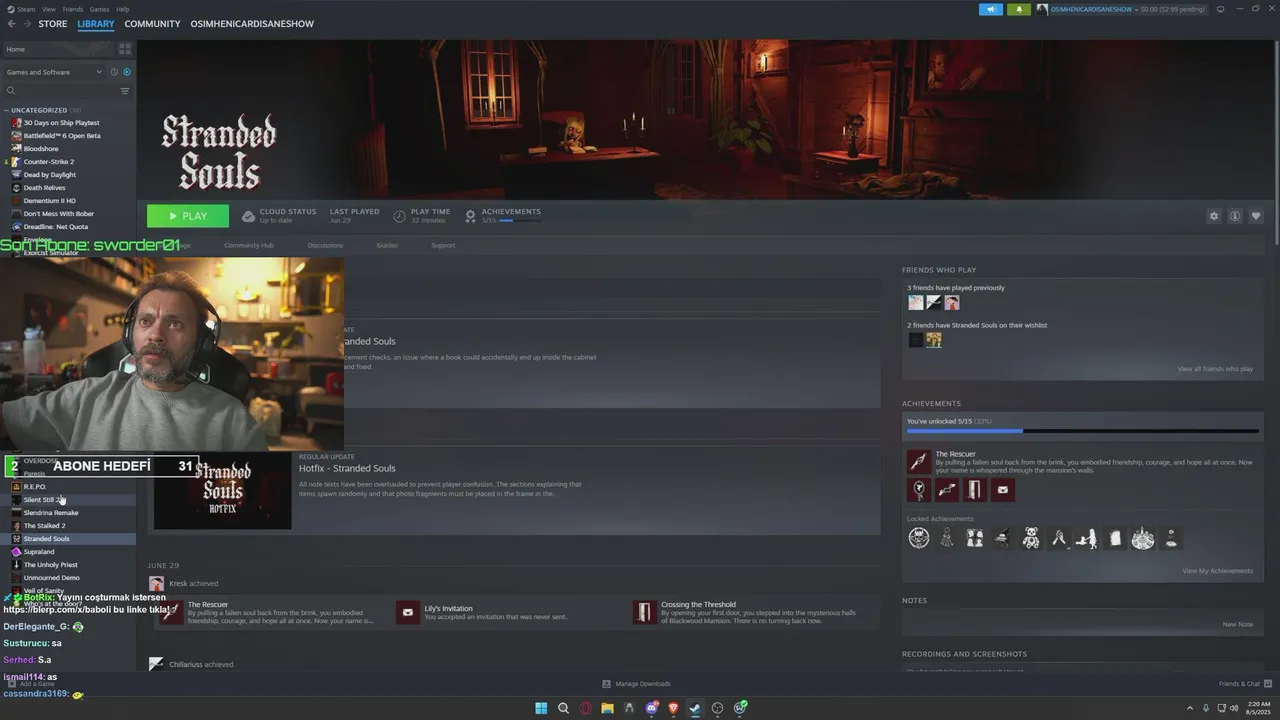This screenshot has width=1280, height=720.
Task: Toggle ready-to-play filter icon
Action: (x=127, y=72)
